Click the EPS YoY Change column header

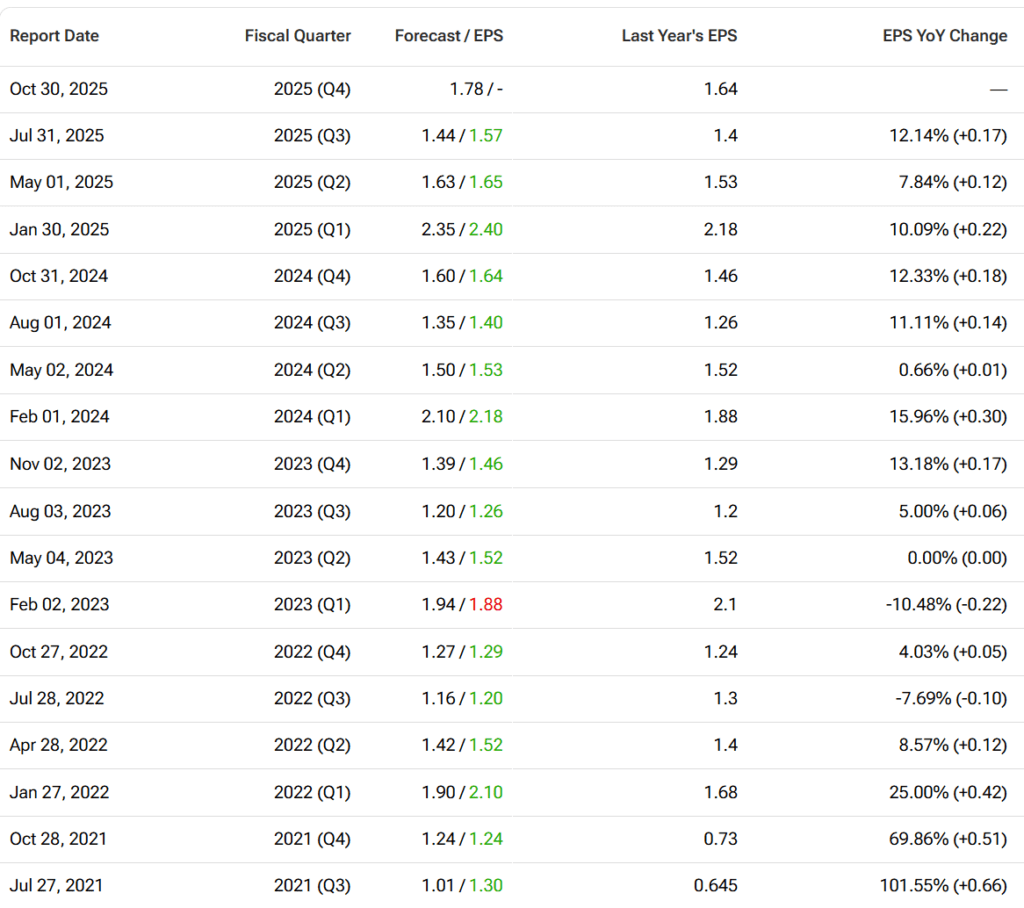tap(944, 36)
